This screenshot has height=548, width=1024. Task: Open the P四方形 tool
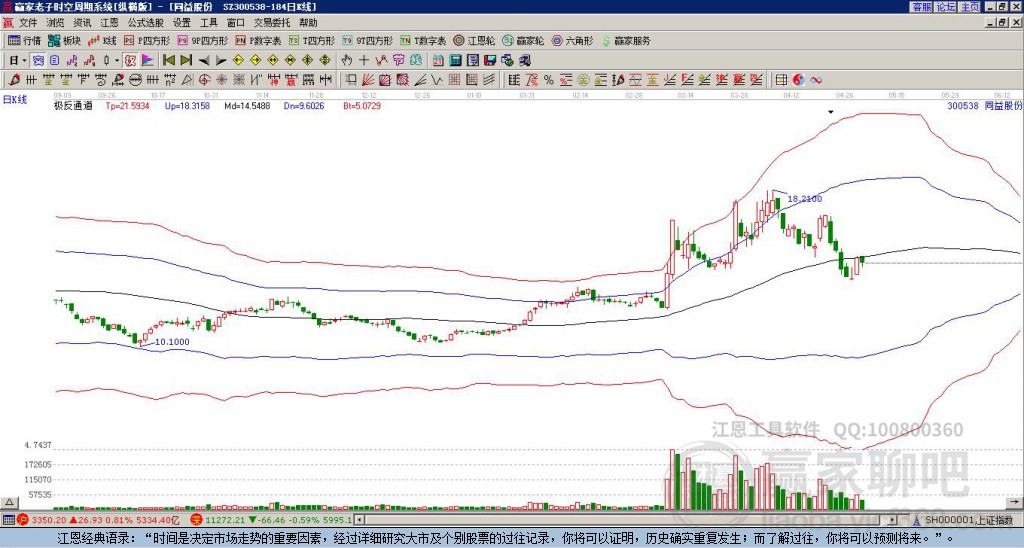pos(147,40)
